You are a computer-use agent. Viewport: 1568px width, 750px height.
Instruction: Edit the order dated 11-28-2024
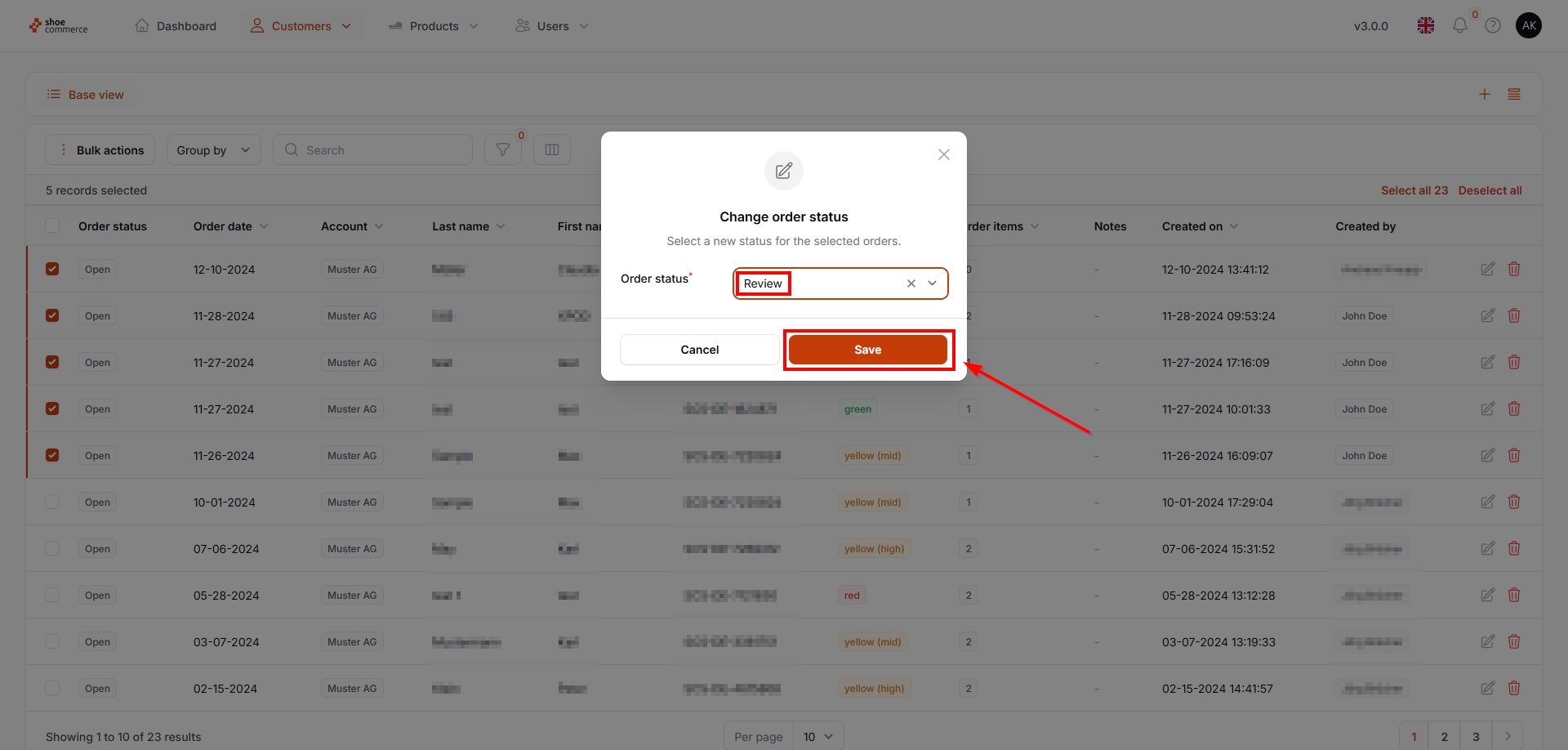[x=1488, y=315]
